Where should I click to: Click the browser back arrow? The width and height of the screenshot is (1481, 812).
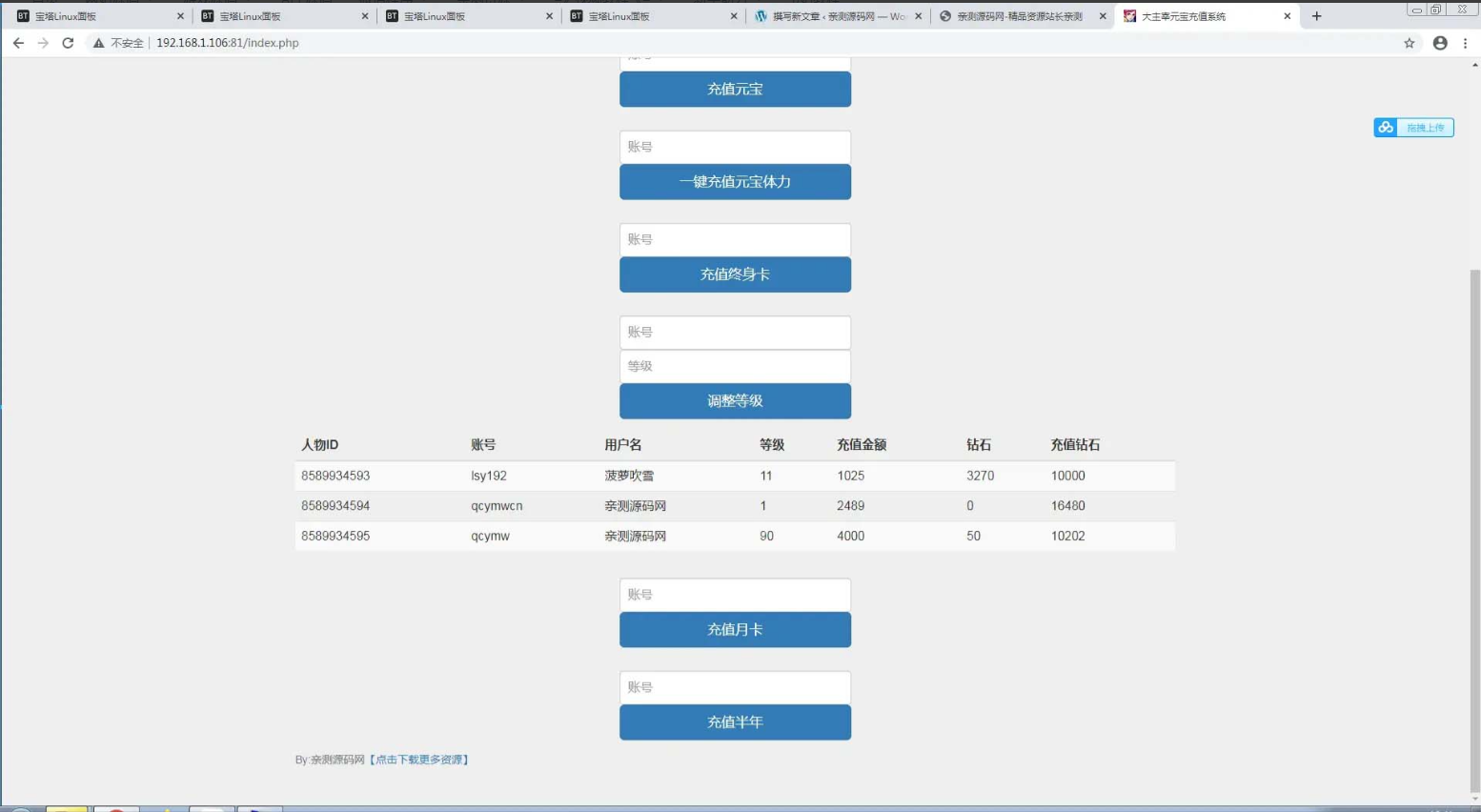(x=18, y=43)
